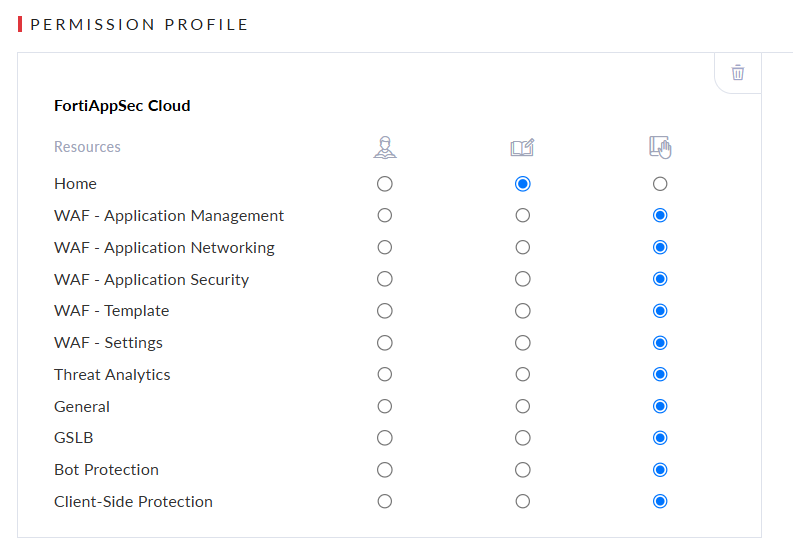Click the book-with-pencil column header icon
Screen dimensions: 793x544
[522, 148]
